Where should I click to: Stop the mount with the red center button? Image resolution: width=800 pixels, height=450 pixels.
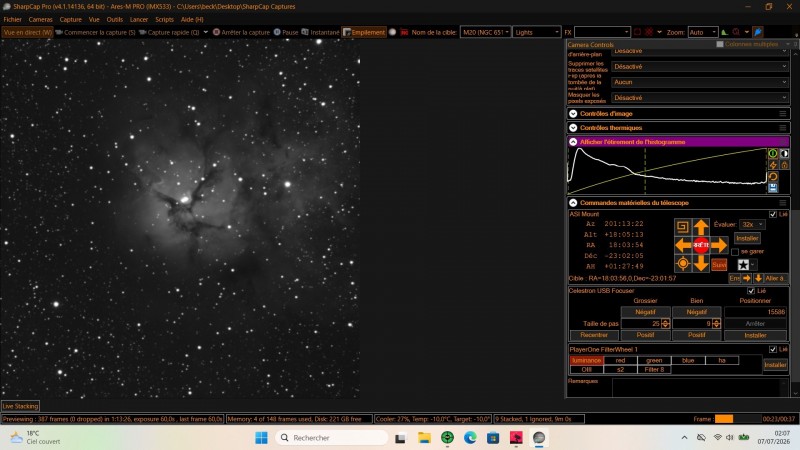click(x=701, y=245)
